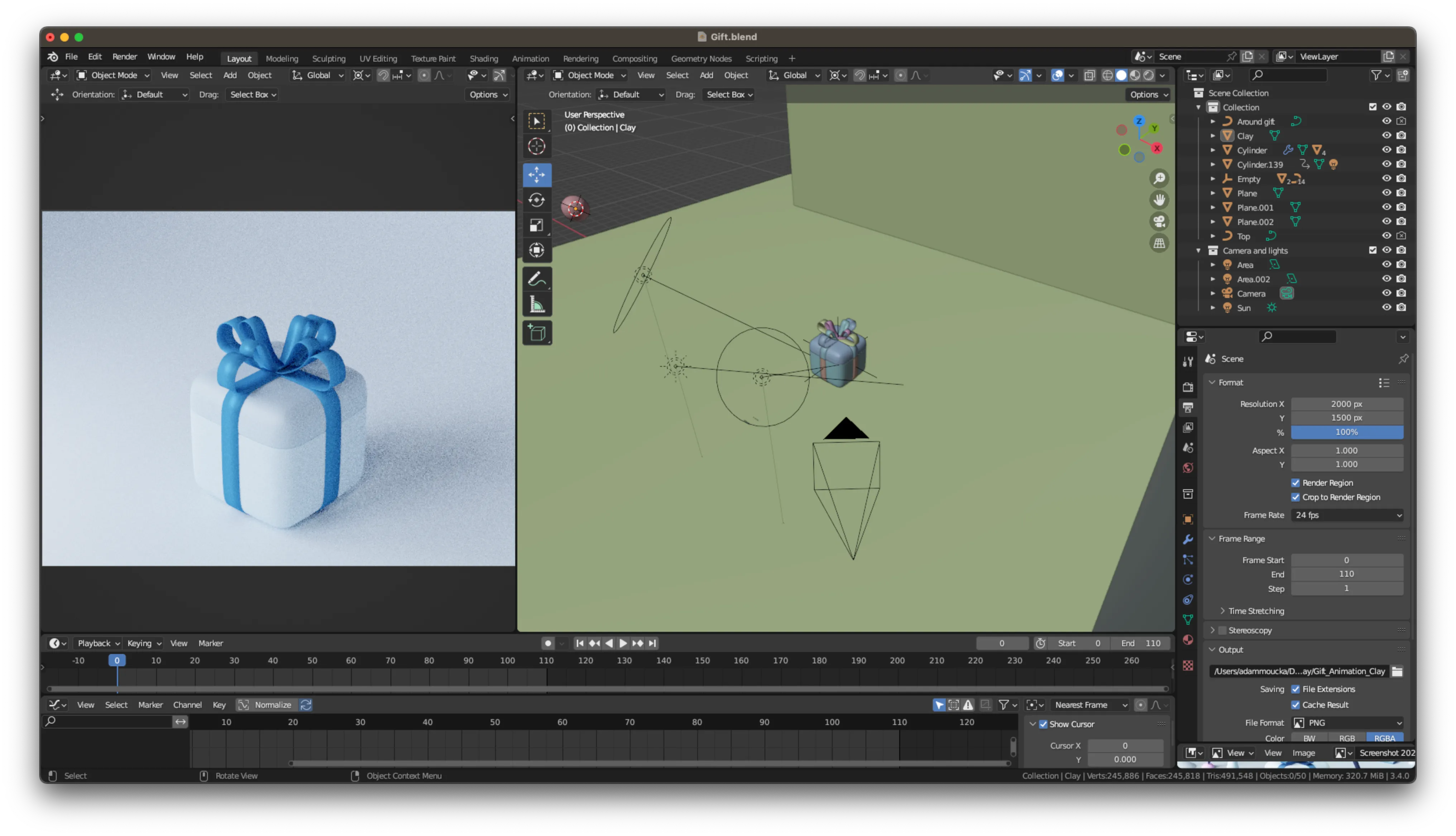
Task: Click the right viewport Options button
Action: 1148,95
